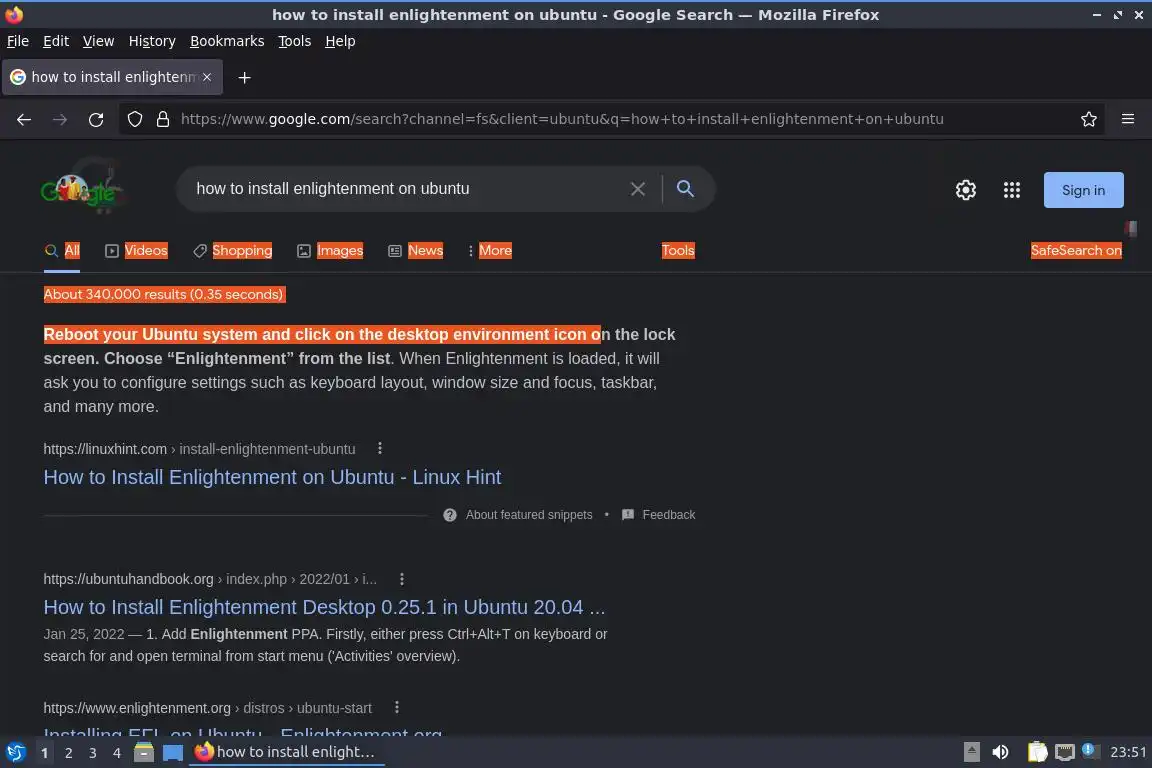Open SafeSearch on settings
The width and height of the screenshot is (1152, 768).
point(1076,251)
